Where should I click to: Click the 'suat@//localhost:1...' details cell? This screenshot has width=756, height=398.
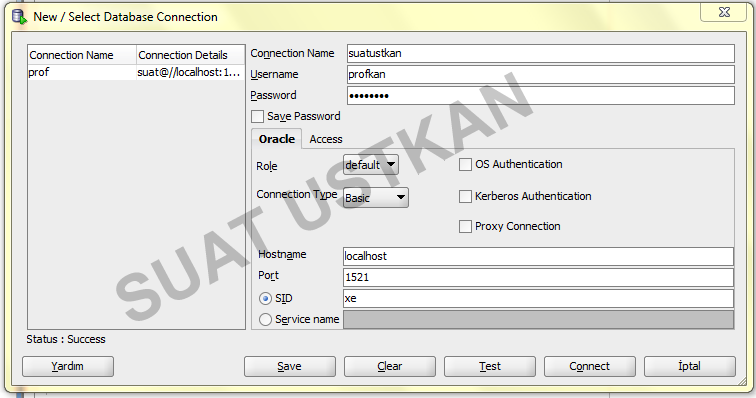coord(189,73)
